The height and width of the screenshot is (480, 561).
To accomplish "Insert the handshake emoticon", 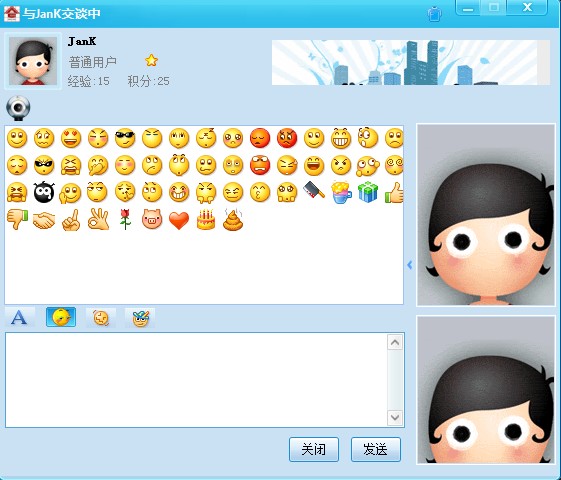I will [44, 220].
